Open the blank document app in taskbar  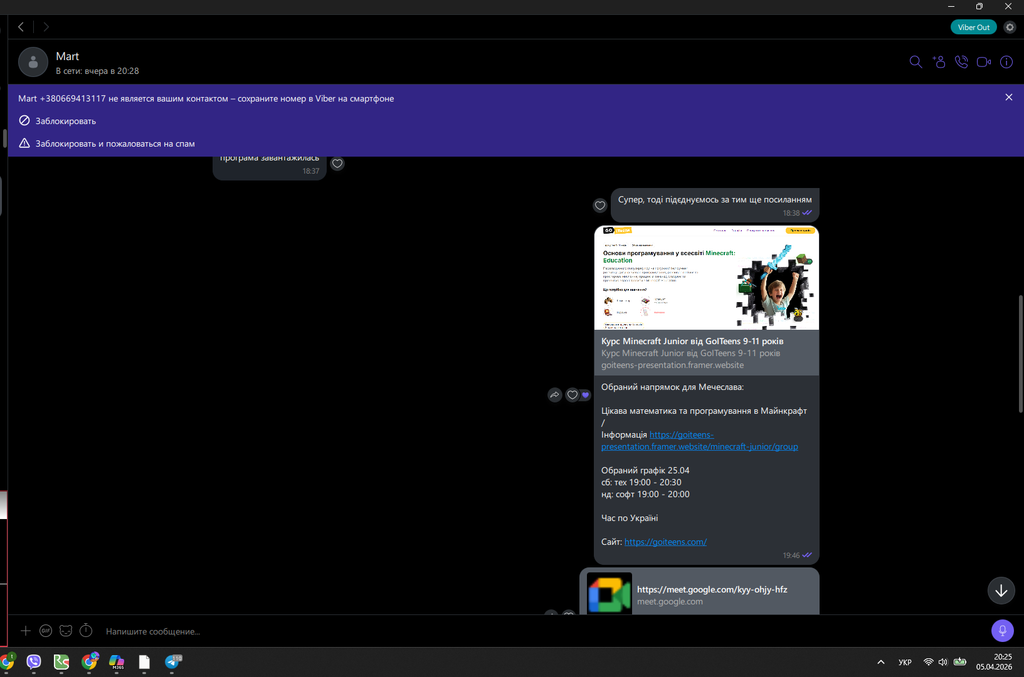144,662
